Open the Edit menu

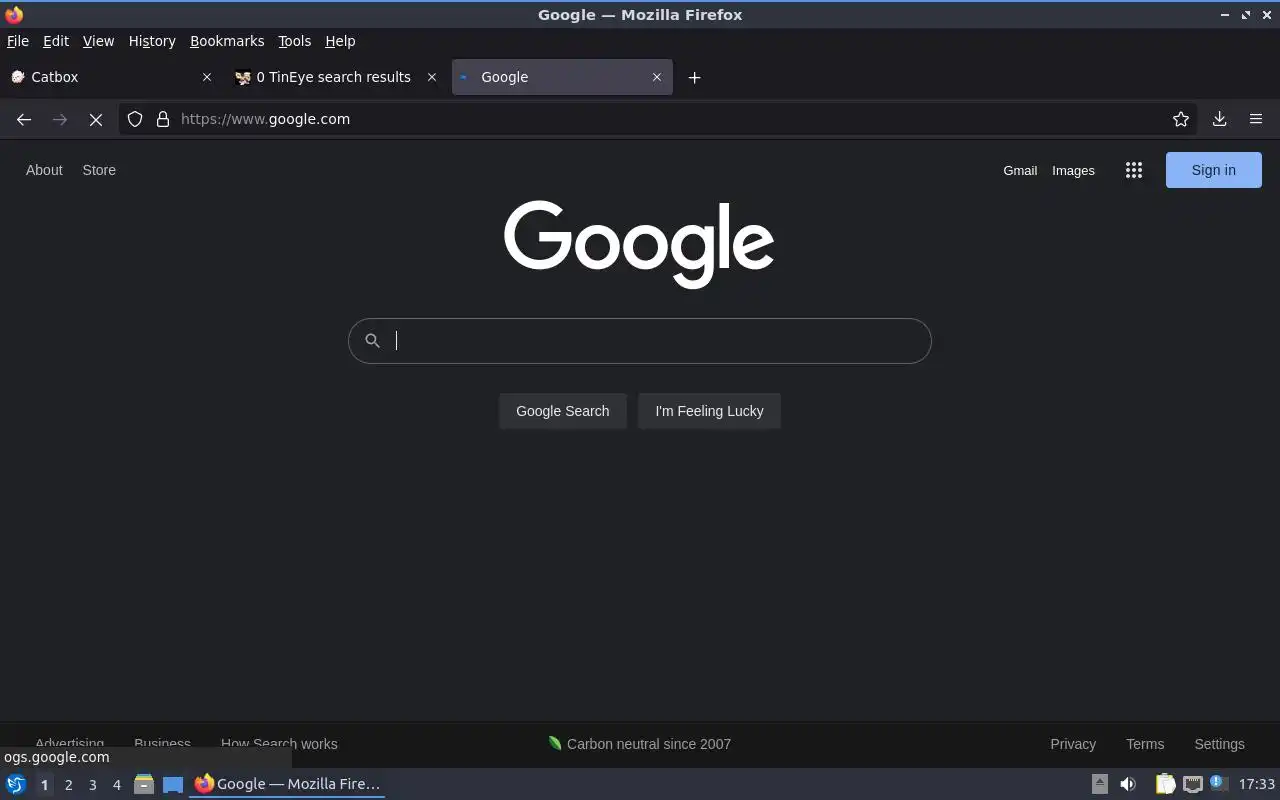pyautogui.click(x=56, y=41)
